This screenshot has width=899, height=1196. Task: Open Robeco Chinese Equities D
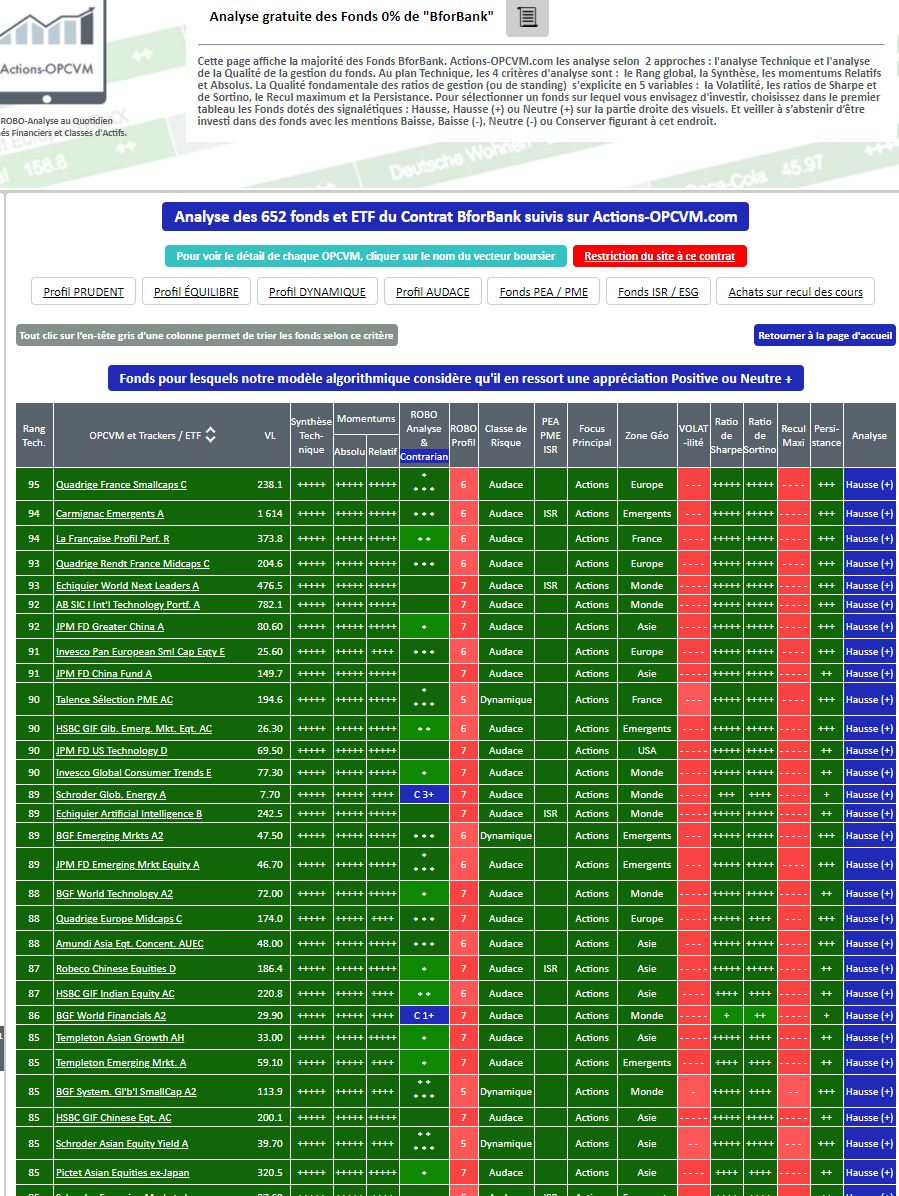116,969
